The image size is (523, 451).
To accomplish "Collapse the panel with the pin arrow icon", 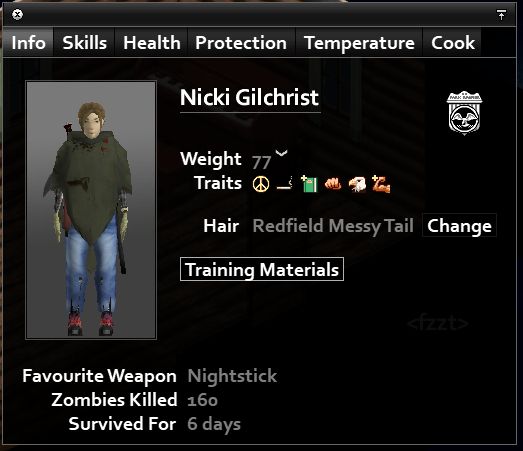I will coord(501,15).
